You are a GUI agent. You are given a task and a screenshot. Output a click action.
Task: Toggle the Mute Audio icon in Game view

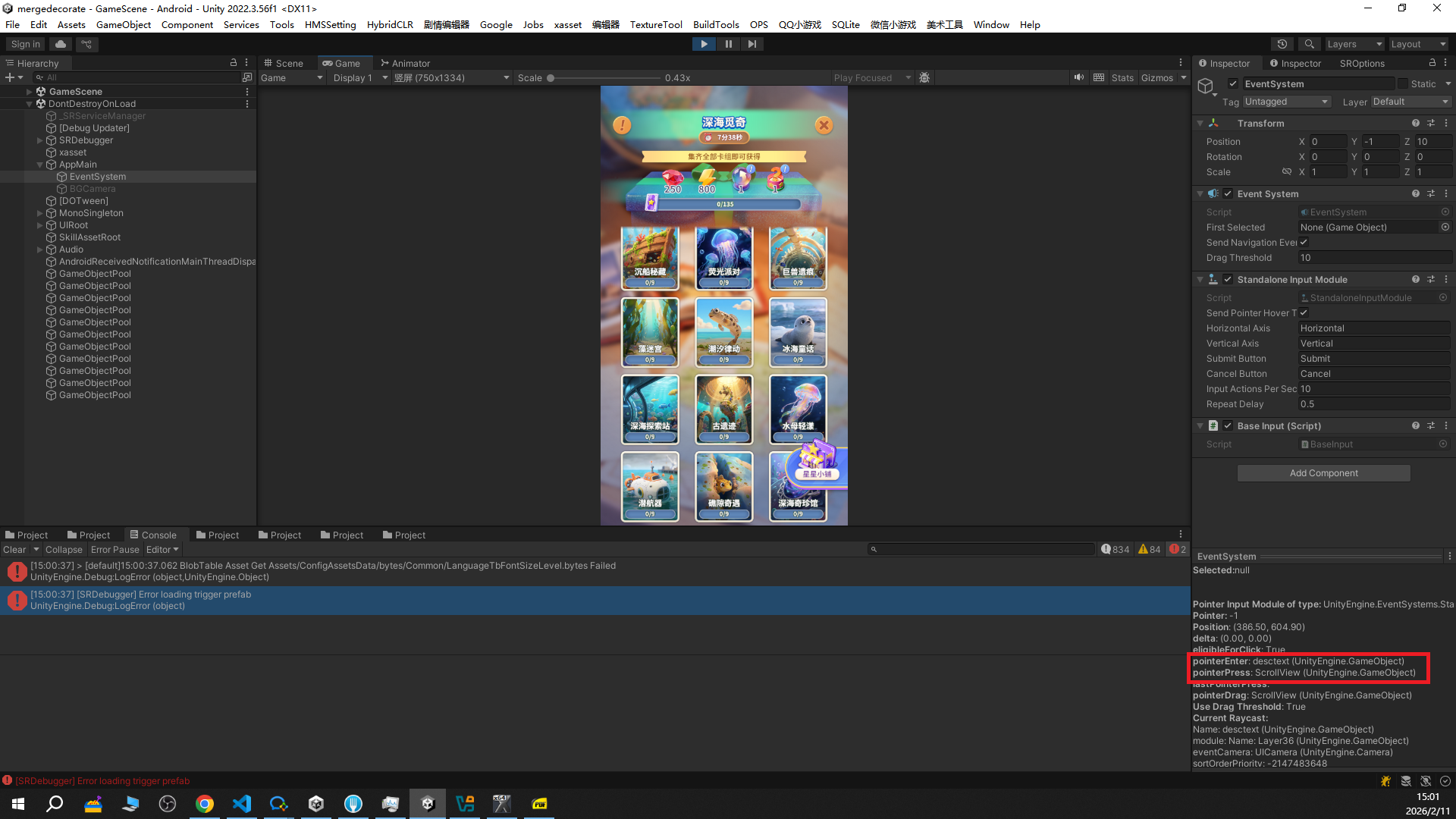[1078, 77]
